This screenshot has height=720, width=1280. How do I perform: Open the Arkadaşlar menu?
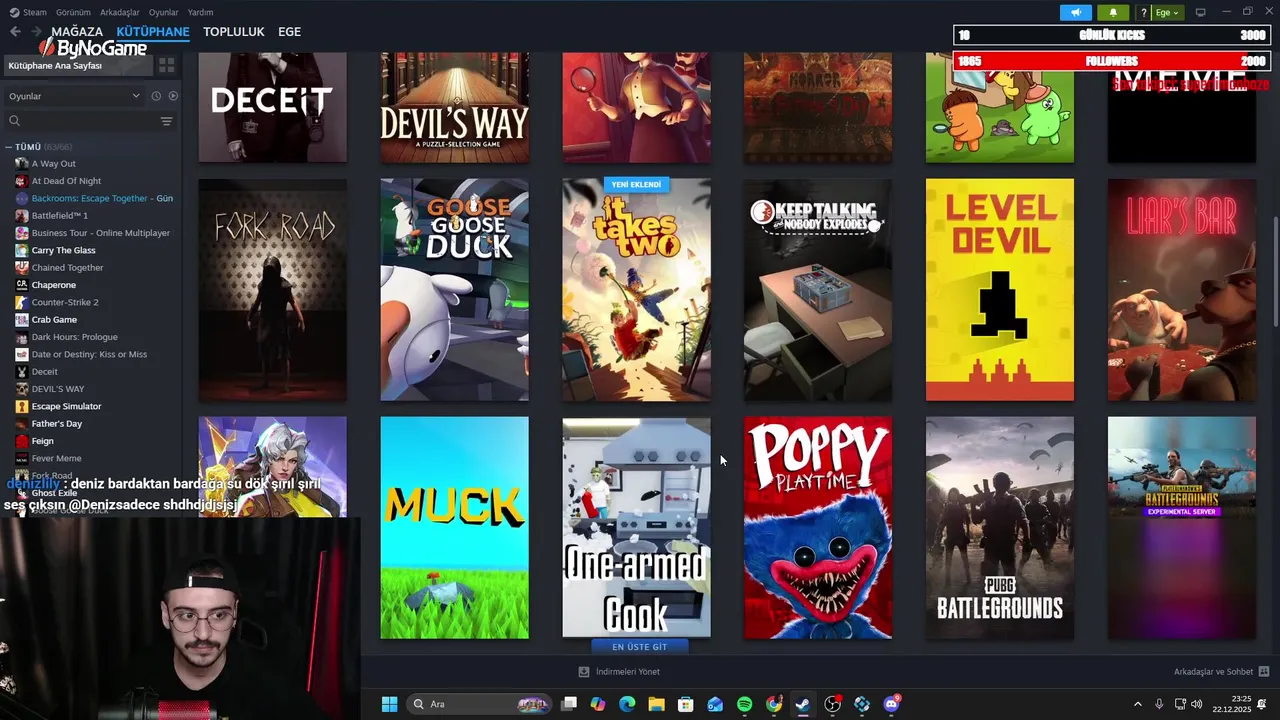coord(120,12)
